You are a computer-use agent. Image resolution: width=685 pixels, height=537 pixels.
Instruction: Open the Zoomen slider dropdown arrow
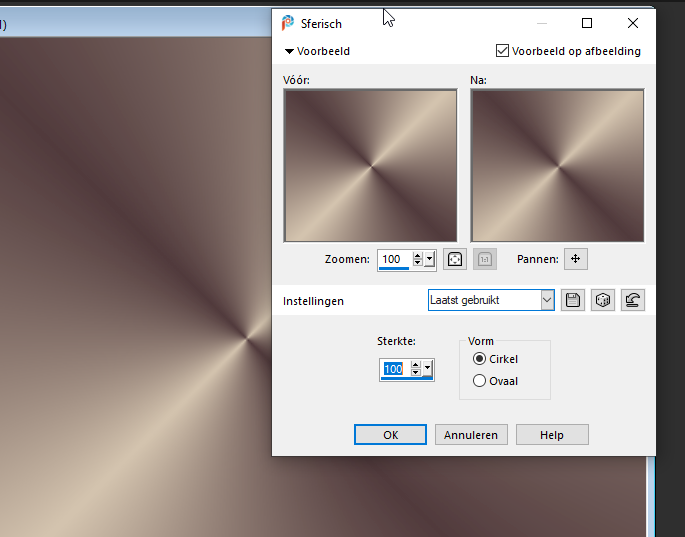(x=430, y=259)
